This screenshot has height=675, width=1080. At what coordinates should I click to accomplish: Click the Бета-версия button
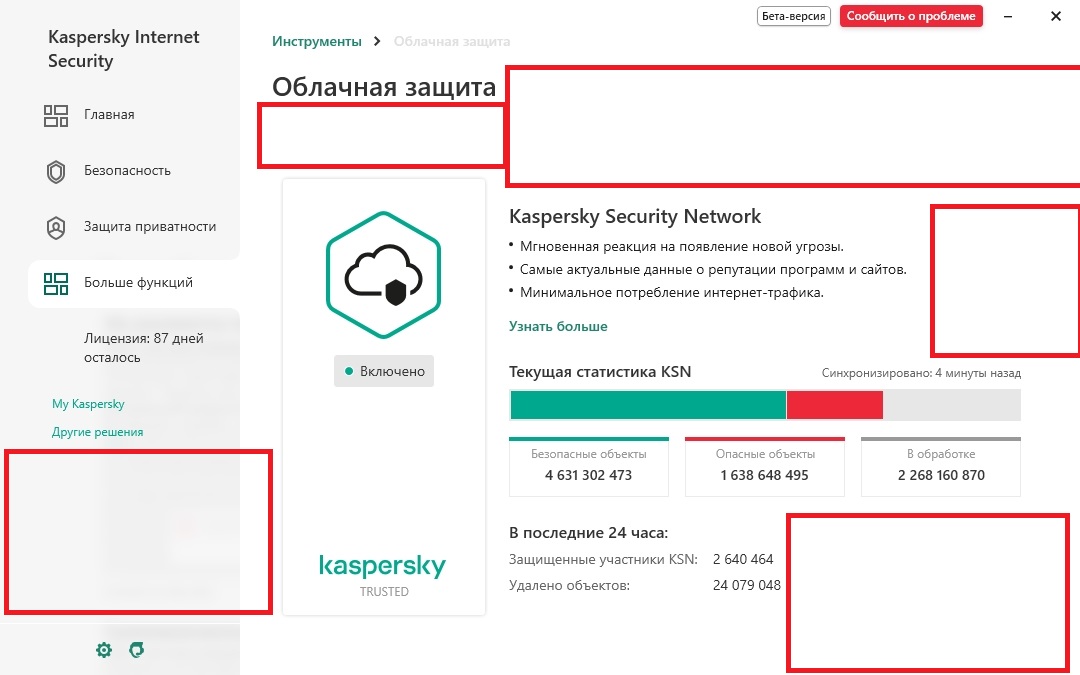click(x=793, y=16)
